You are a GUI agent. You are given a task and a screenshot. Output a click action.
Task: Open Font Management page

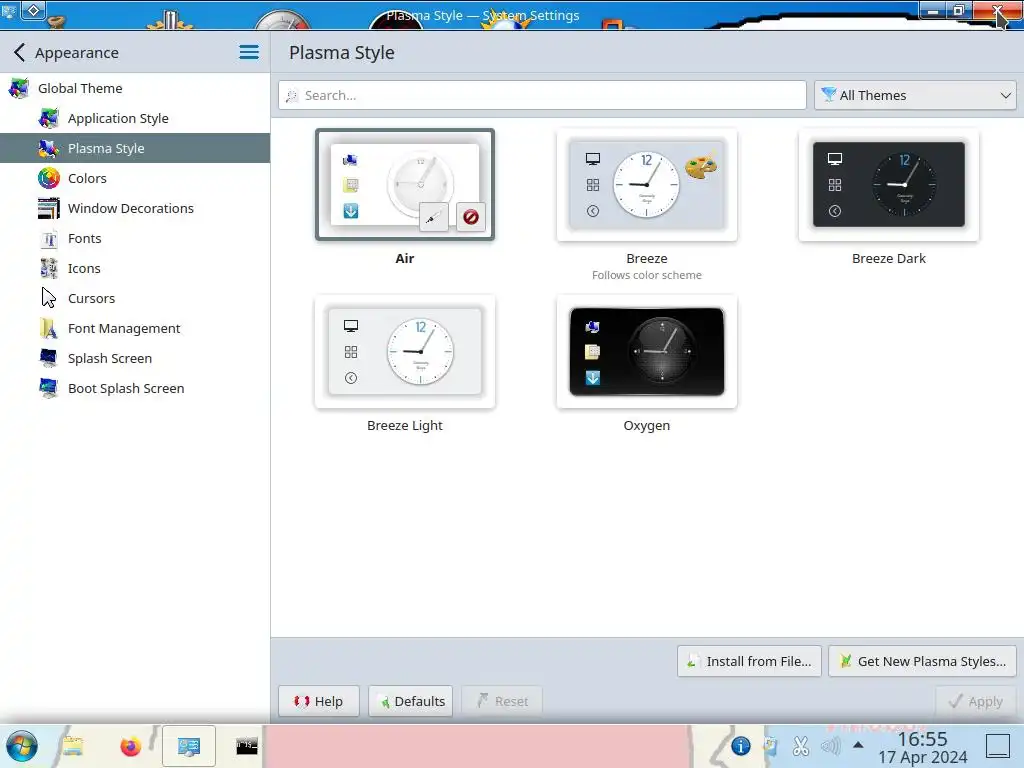tap(135, 328)
